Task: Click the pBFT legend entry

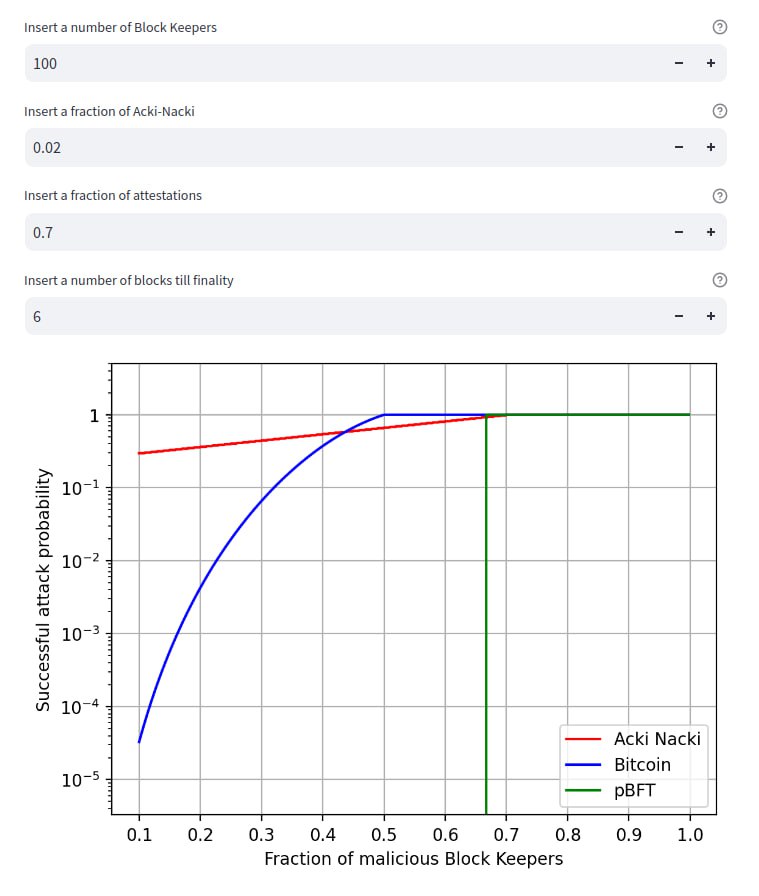Action: pos(633,790)
